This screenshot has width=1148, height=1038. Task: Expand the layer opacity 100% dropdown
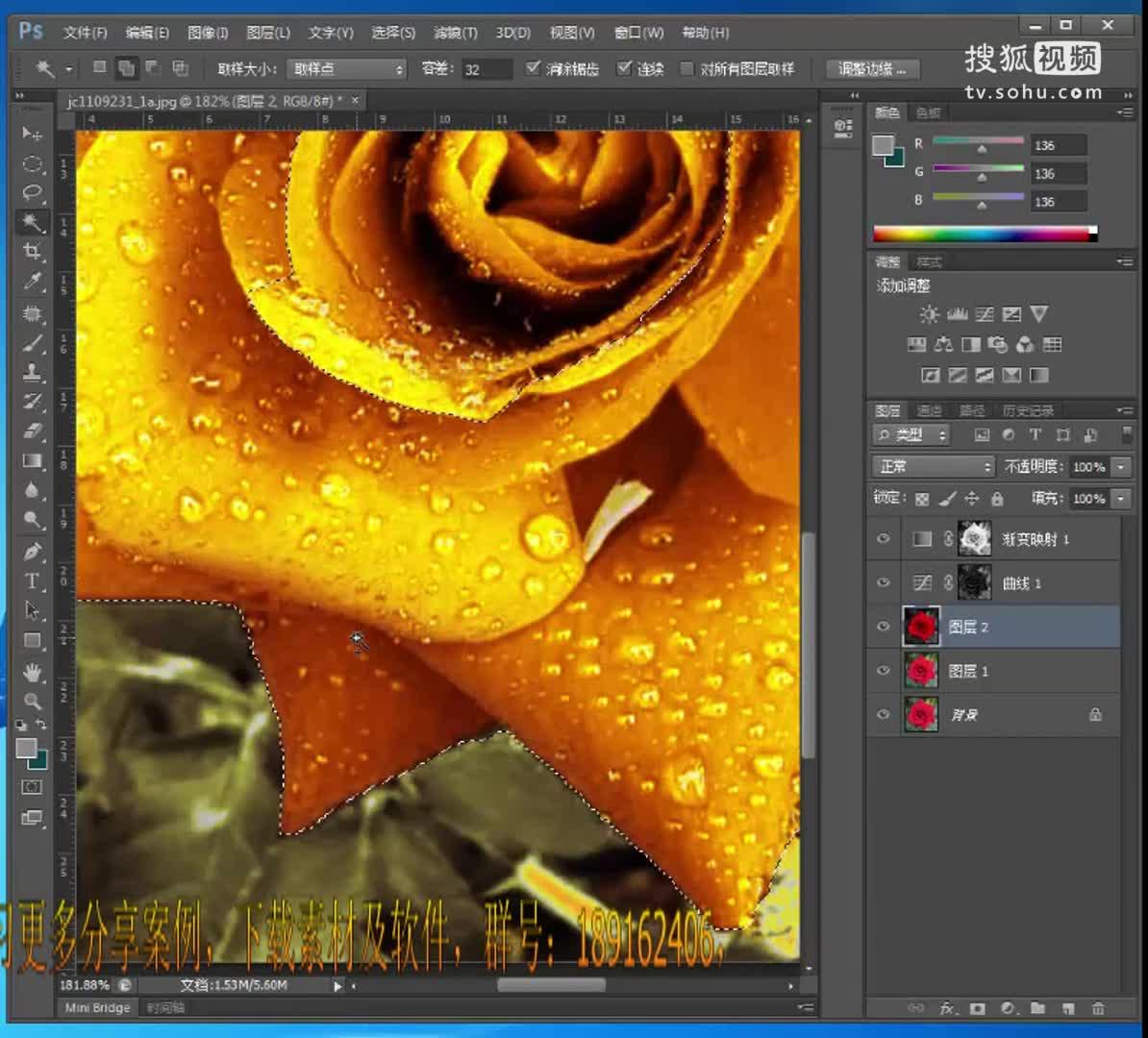pyautogui.click(x=1121, y=466)
